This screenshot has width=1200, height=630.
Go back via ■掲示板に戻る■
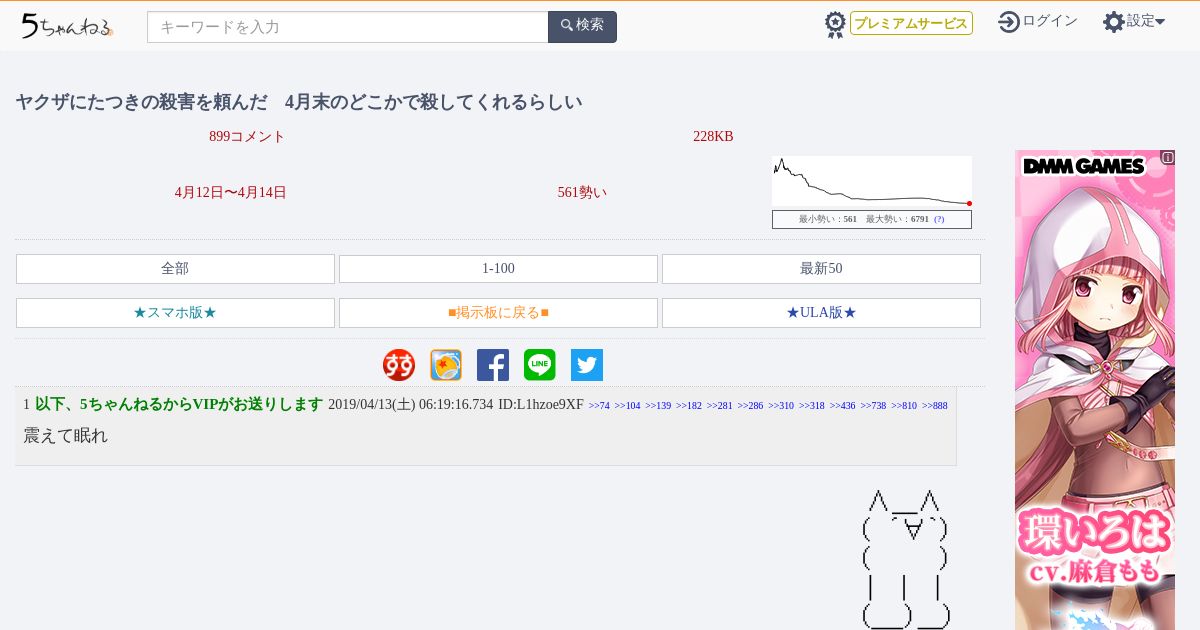tap(498, 313)
